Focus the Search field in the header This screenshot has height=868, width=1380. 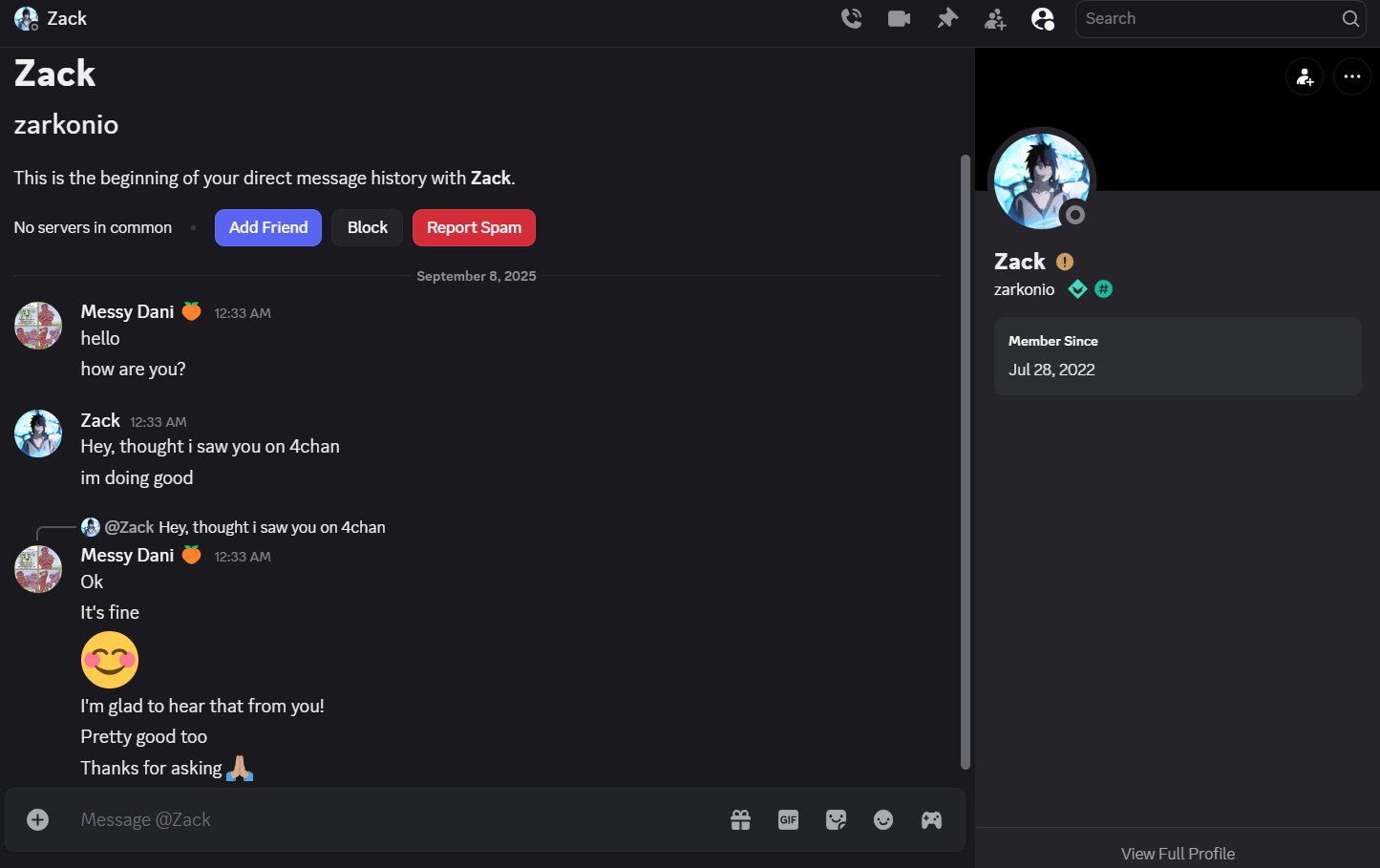pyautogui.click(x=1221, y=19)
